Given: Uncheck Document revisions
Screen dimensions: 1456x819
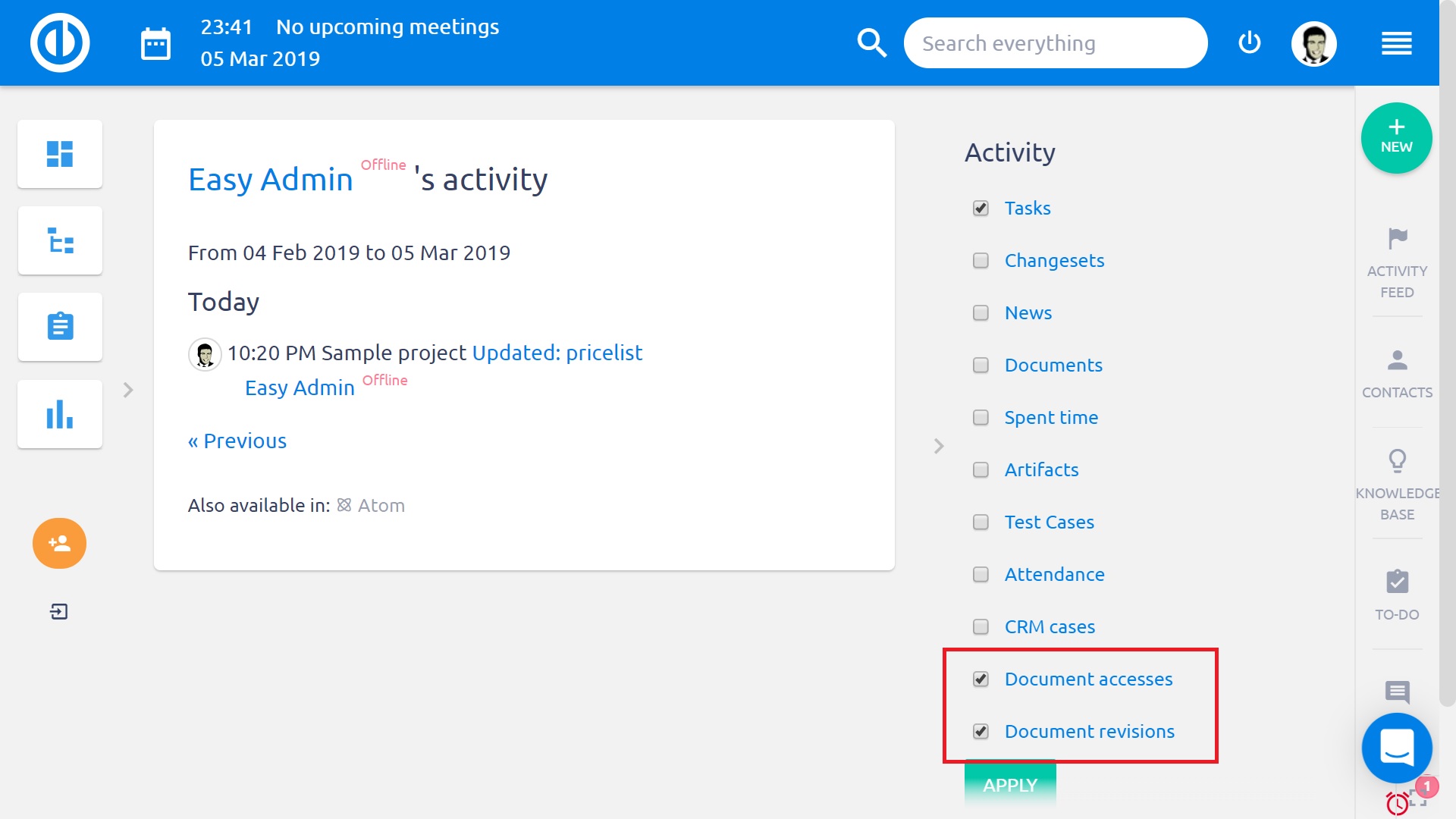Looking at the screenshot, I should pos(980,732).
